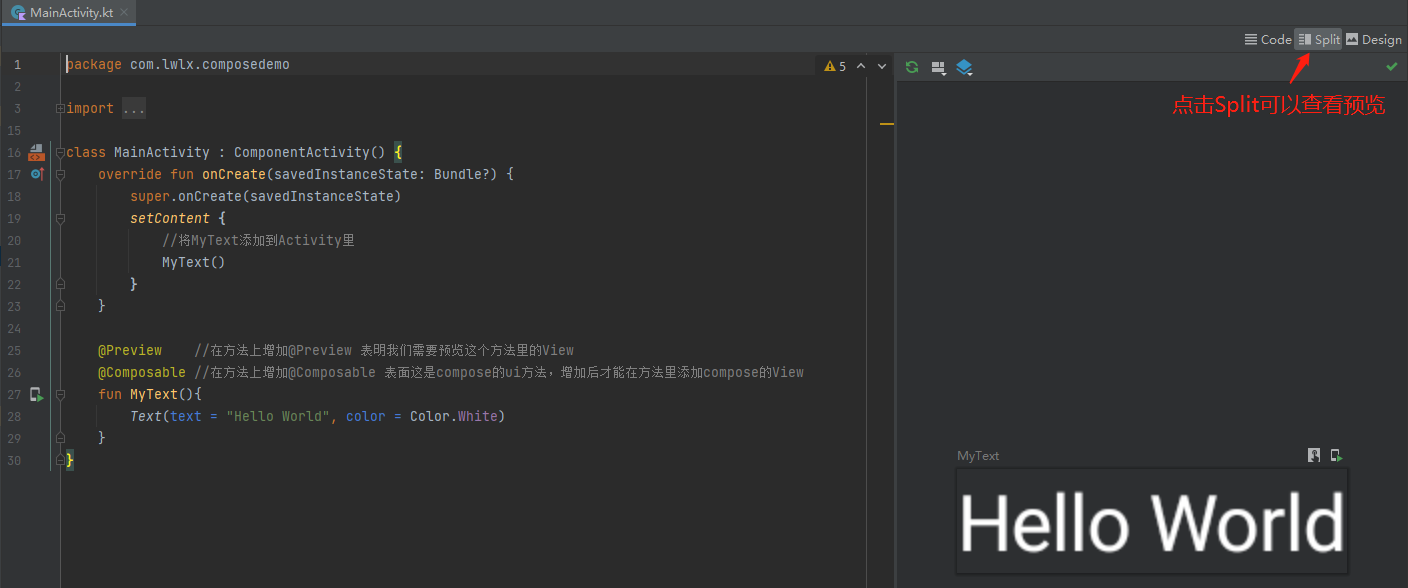
Task: Switch to Code view mode
Action: pyautogui.click(x=1267, y=39)
